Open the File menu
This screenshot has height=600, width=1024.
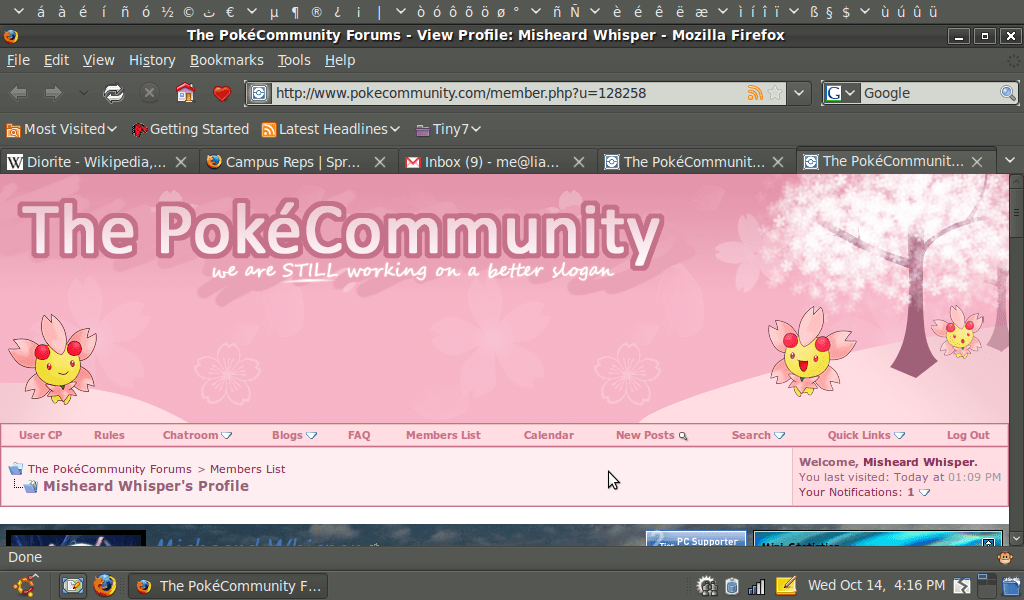18,60
